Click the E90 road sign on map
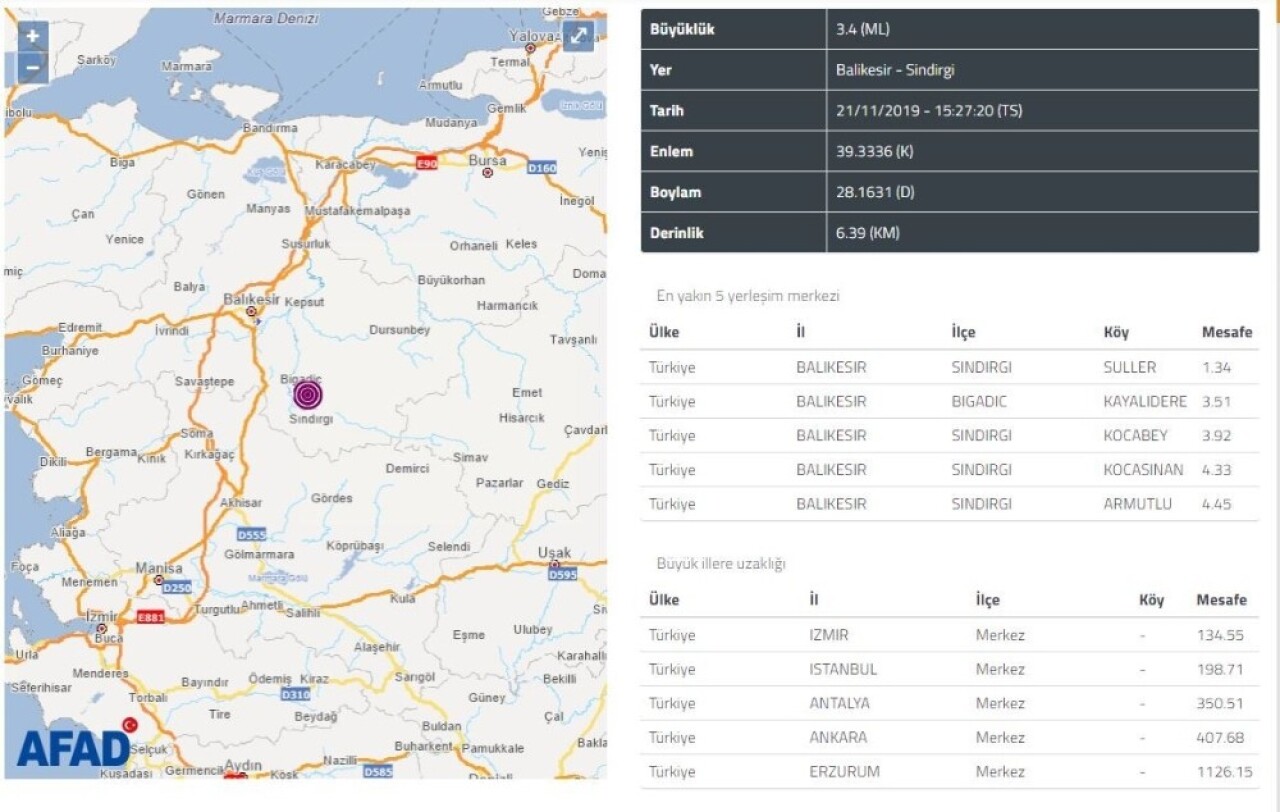Screen dimensions: 1280x812 coord(426,163)
